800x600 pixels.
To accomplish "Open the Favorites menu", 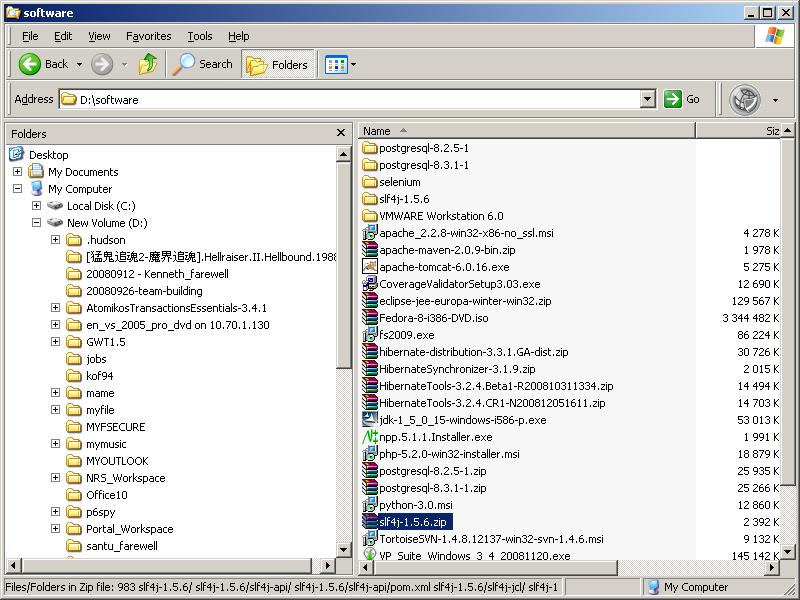I will click(148, 36).
